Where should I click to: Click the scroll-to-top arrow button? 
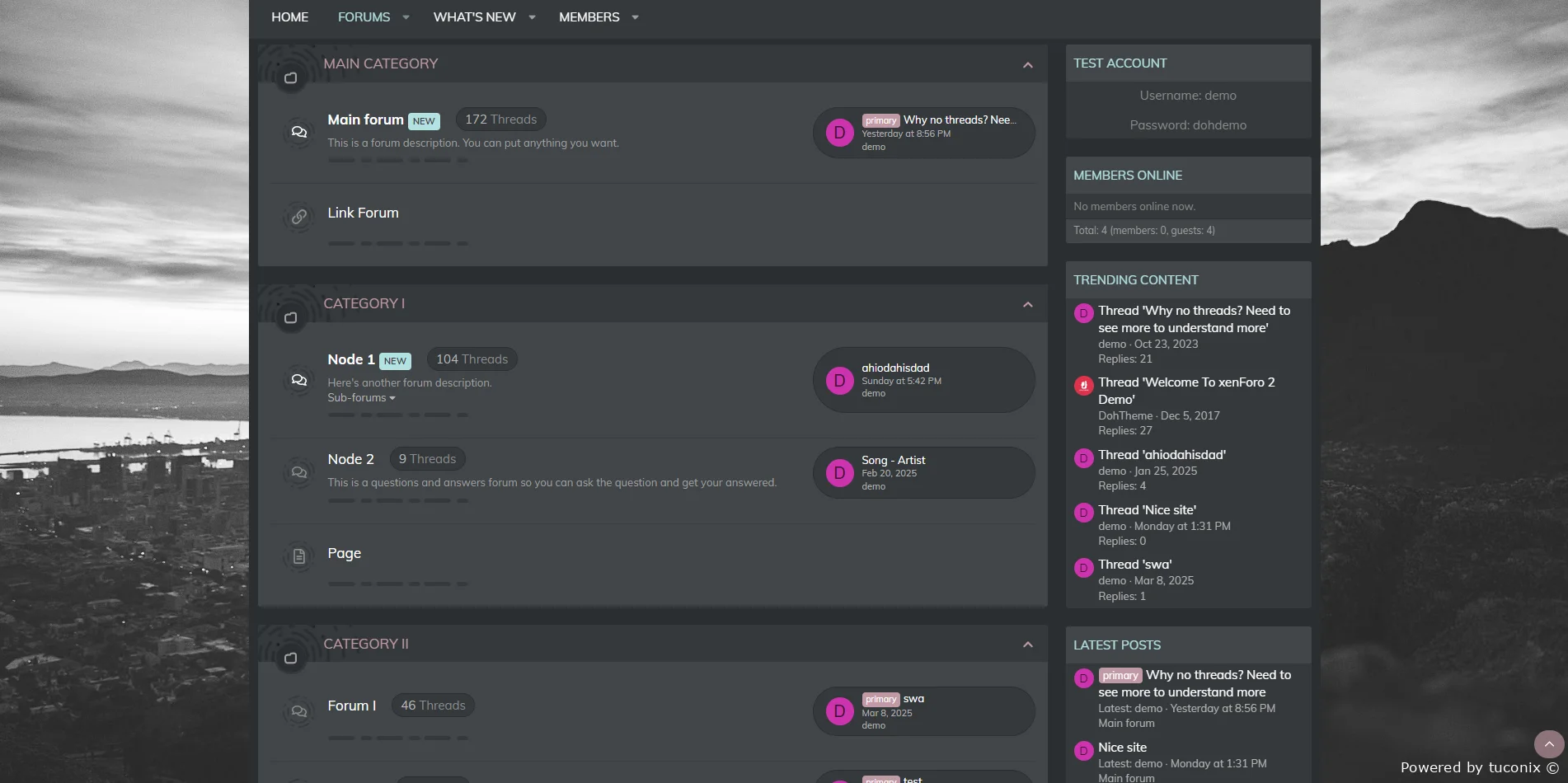(1549, 744)
